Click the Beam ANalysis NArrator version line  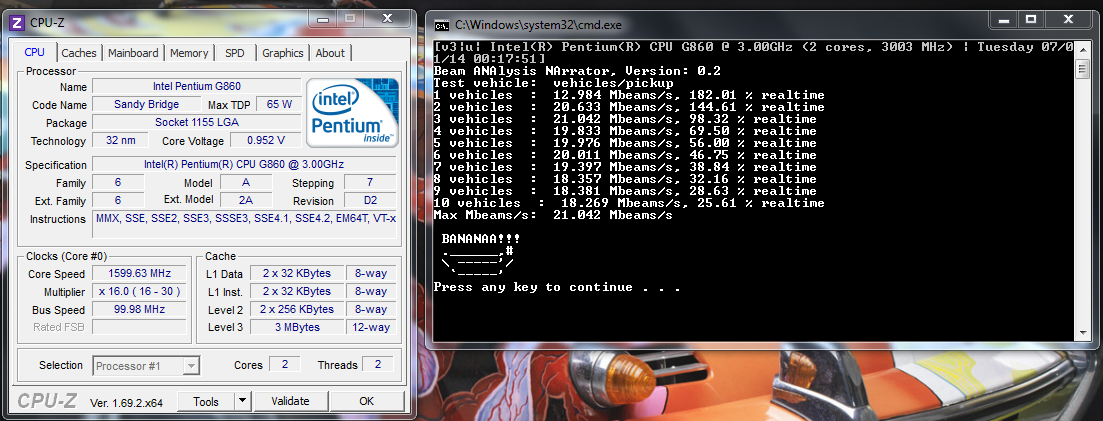pos(577,71)
